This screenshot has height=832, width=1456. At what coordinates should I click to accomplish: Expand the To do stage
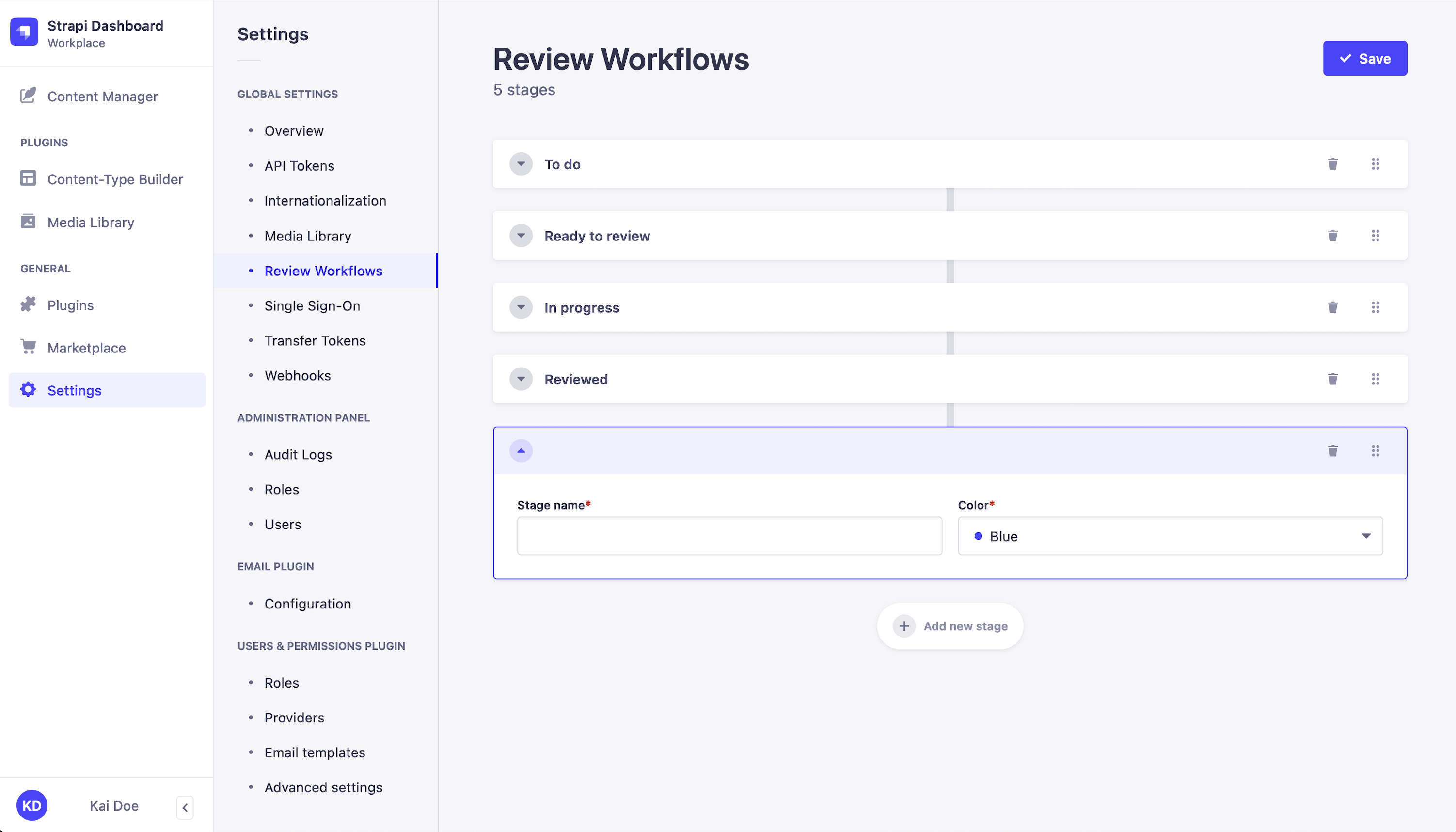521,164
